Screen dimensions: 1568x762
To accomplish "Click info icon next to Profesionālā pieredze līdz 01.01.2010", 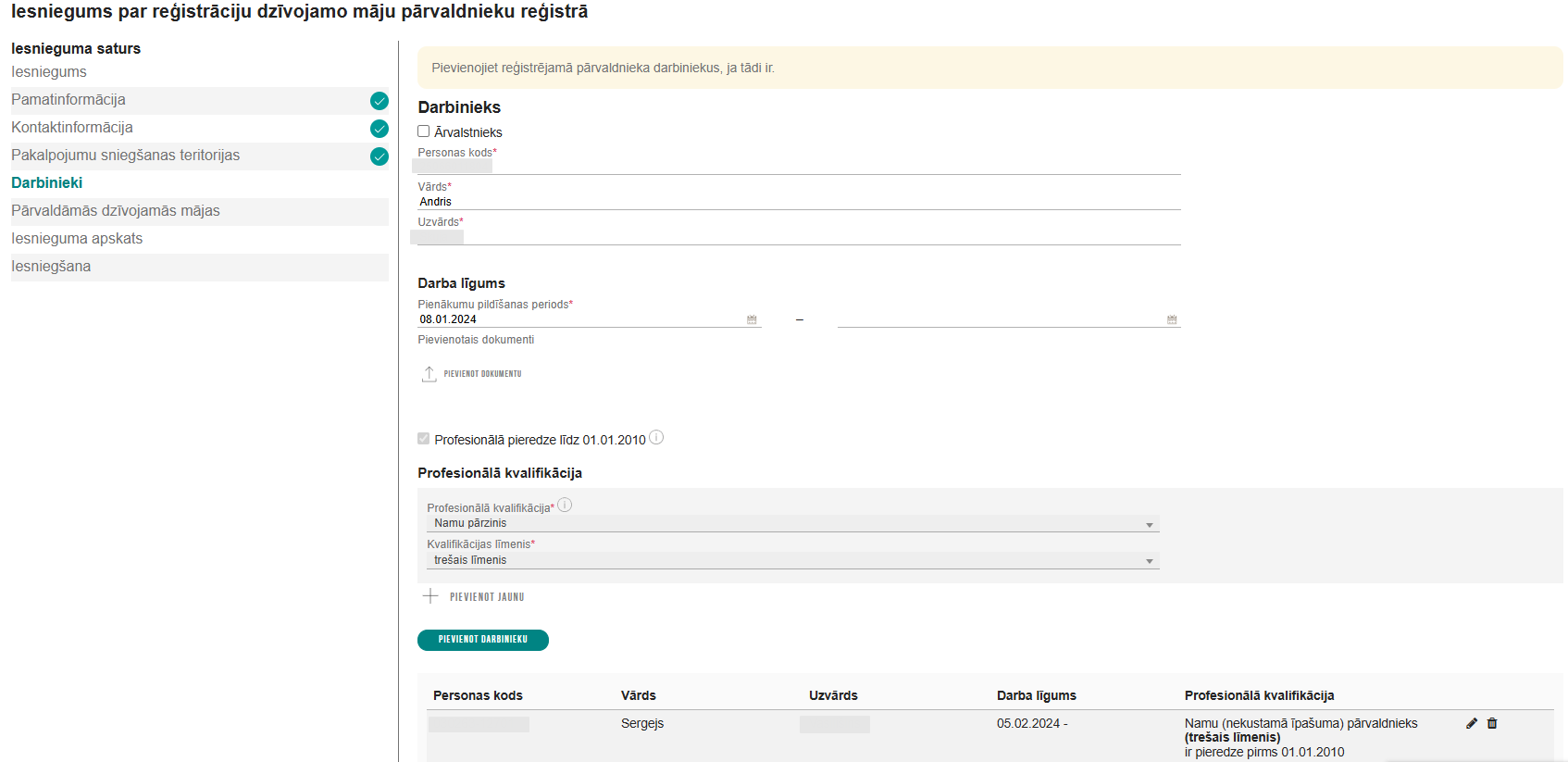I will (x=656, y=437).
